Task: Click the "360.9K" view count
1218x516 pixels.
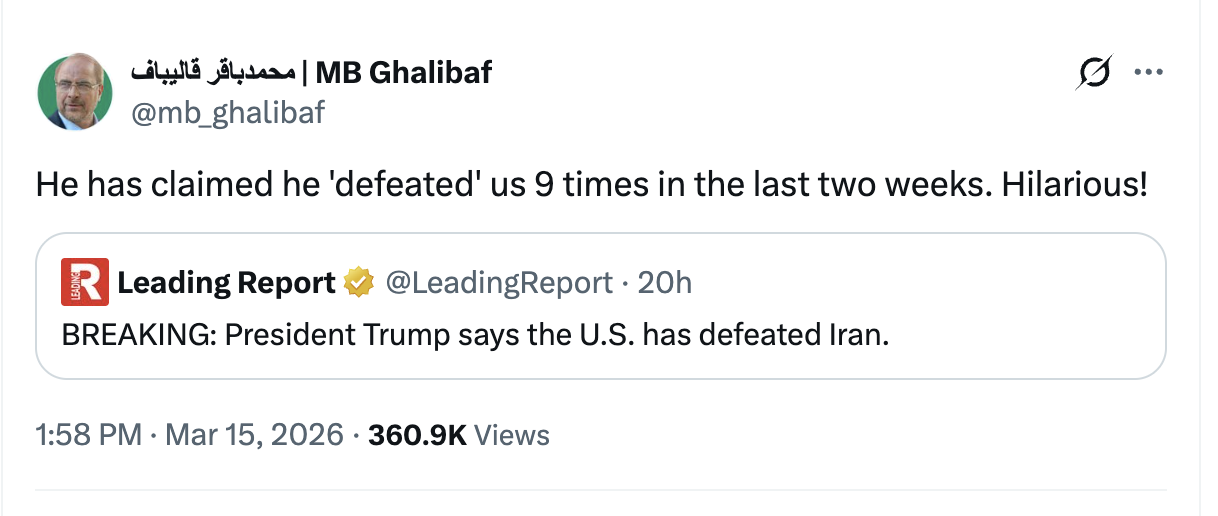Action: coord(417,435)
